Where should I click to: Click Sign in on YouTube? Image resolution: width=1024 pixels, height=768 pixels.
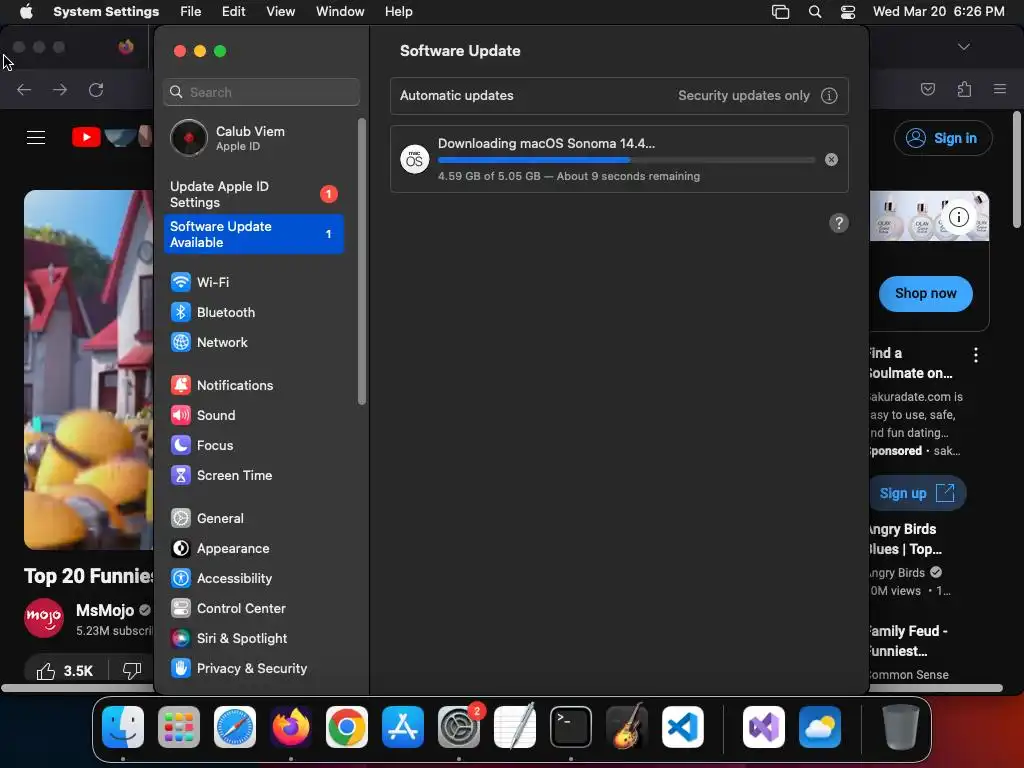coord(943,138)
